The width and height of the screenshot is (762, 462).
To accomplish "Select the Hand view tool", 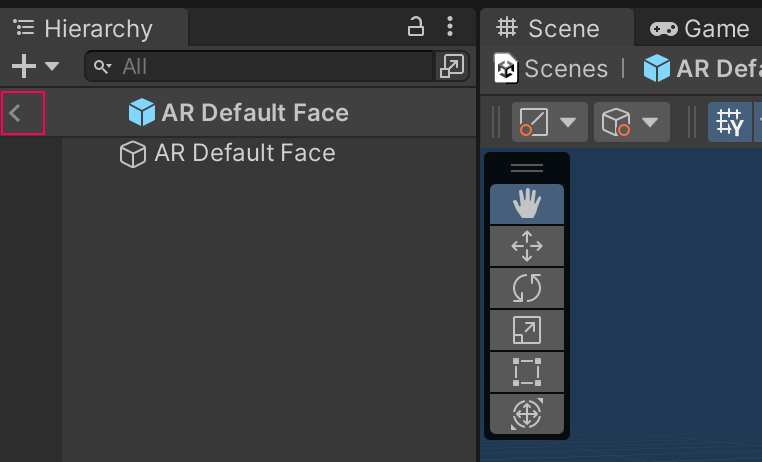I will tap(527, 204).
